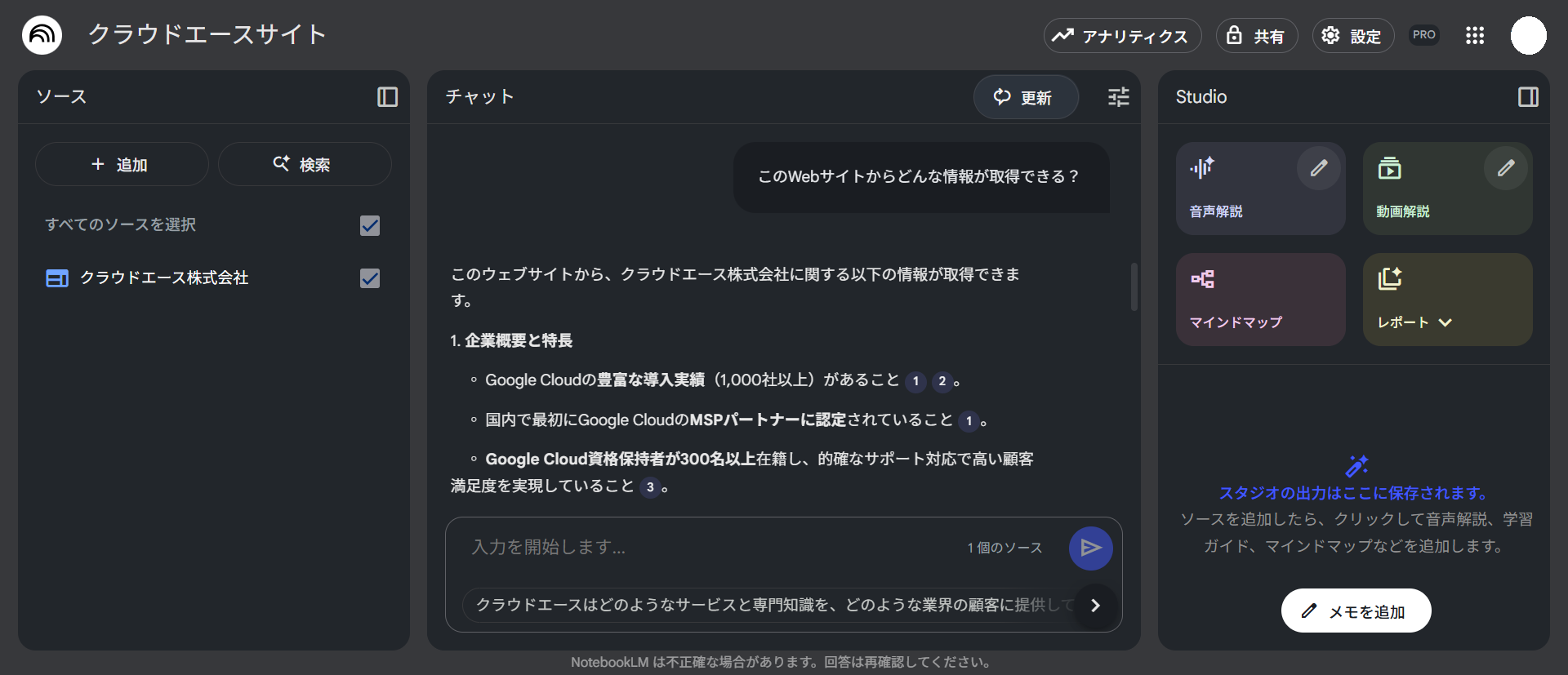Open the クラウドエース株式会社 source
The width and height of the screenshot is (1568, 675).
point(164,278)
